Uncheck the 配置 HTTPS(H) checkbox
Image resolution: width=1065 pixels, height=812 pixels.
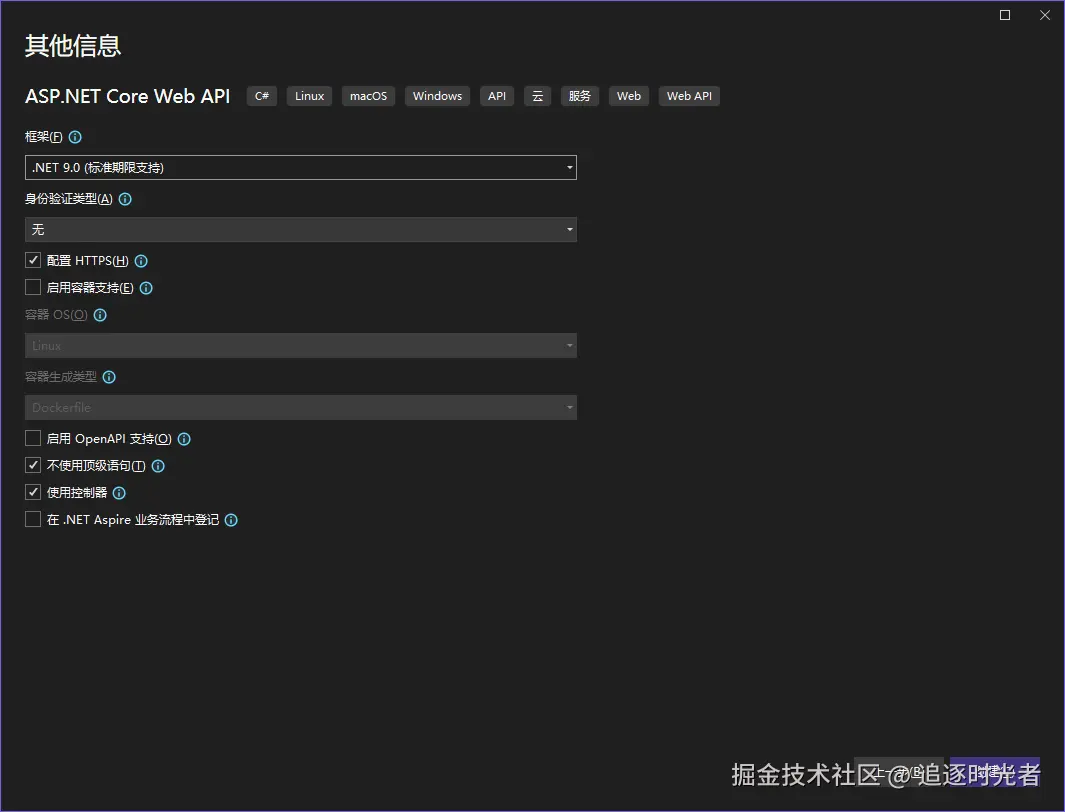coord(33,260)
